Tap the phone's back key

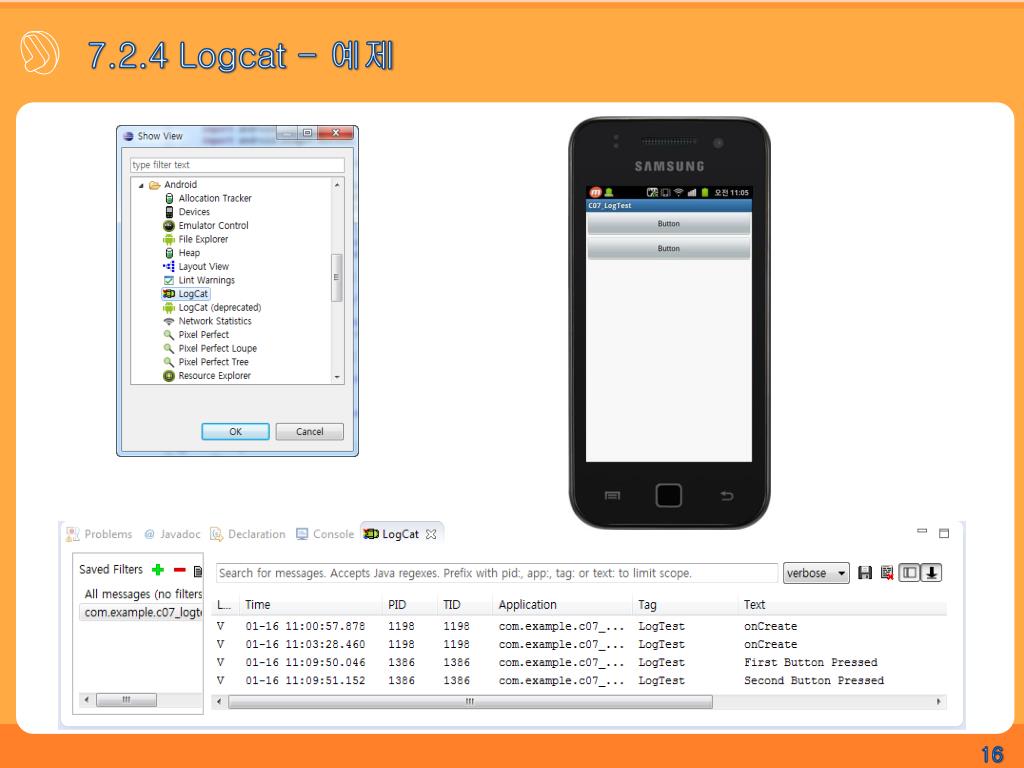pos(727,496)
